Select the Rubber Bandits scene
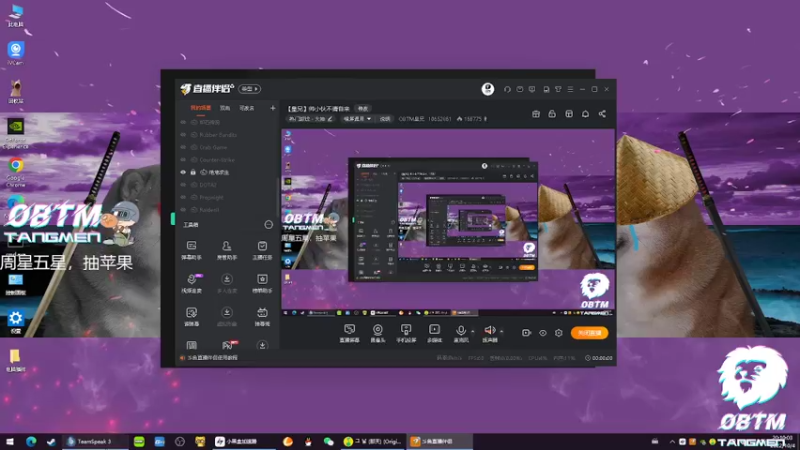The image size is (800, 450). click(x=218, y=135)
